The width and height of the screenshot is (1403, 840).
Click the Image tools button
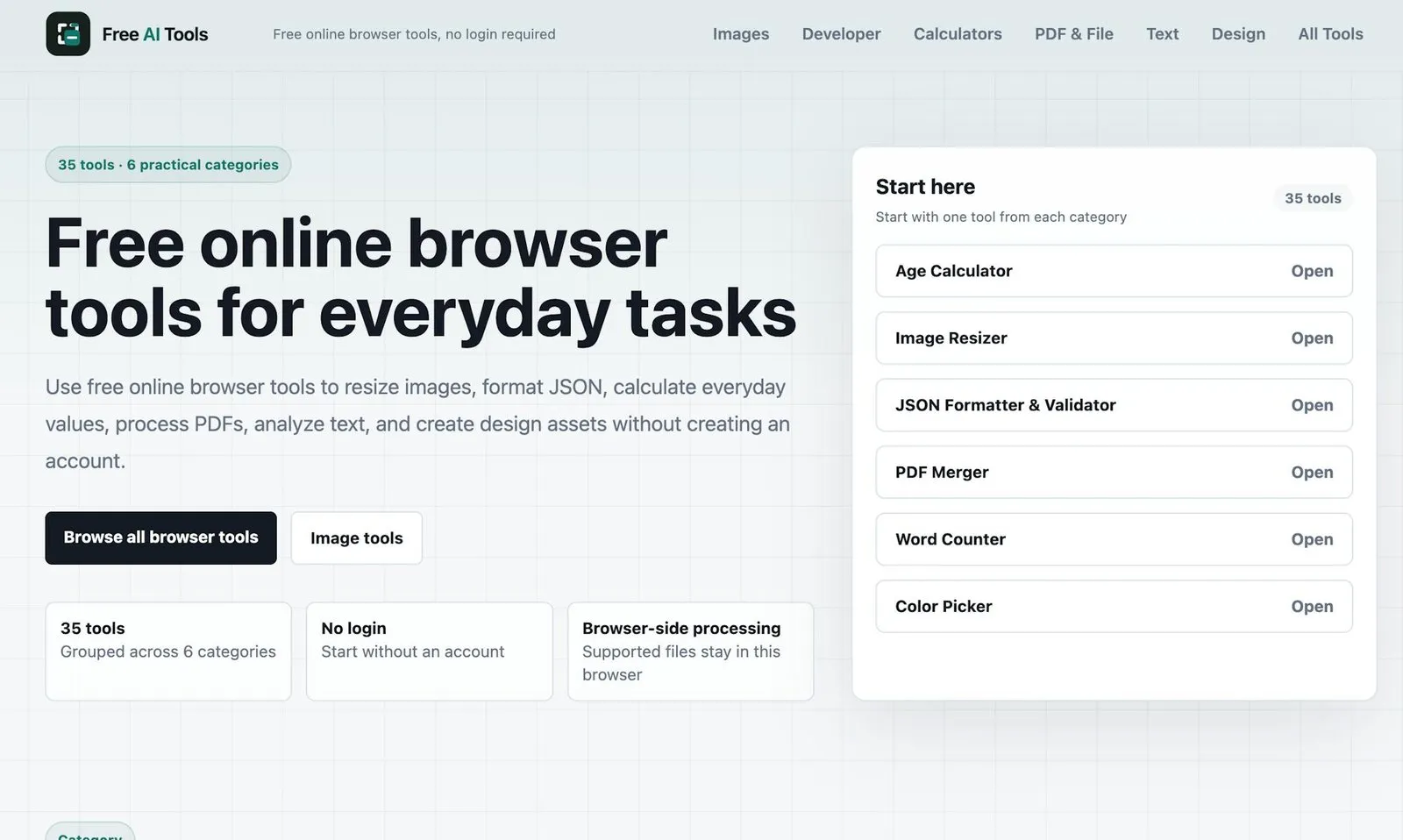coord(356,537)
